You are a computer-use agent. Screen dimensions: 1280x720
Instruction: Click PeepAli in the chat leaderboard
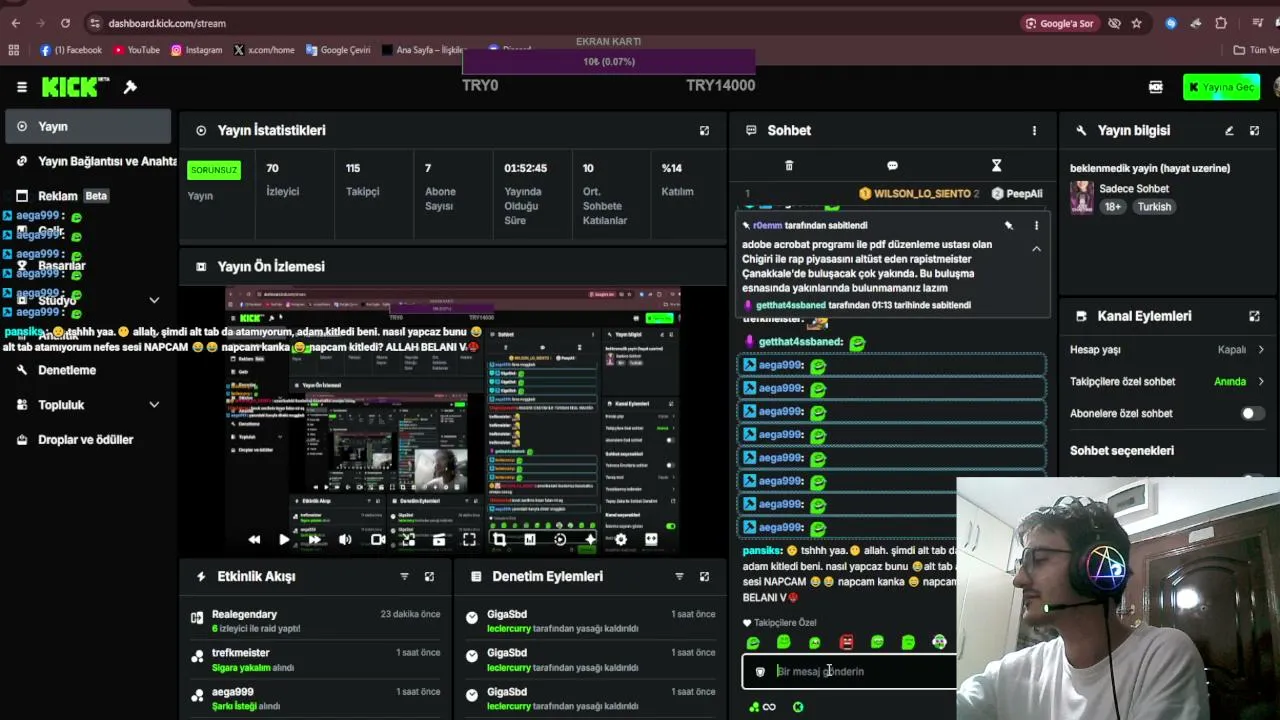pos(1024,193)
